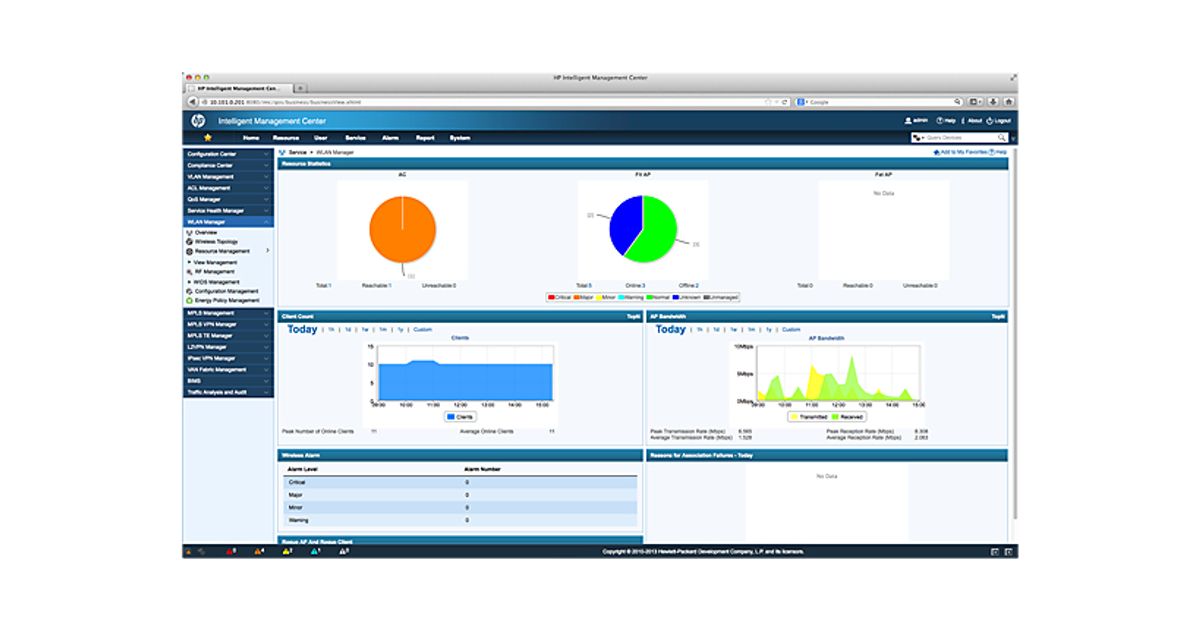The width and height of the screenshot is (1200, 630).
Task: Click the browser home icon
Action: pos(1009,102)
